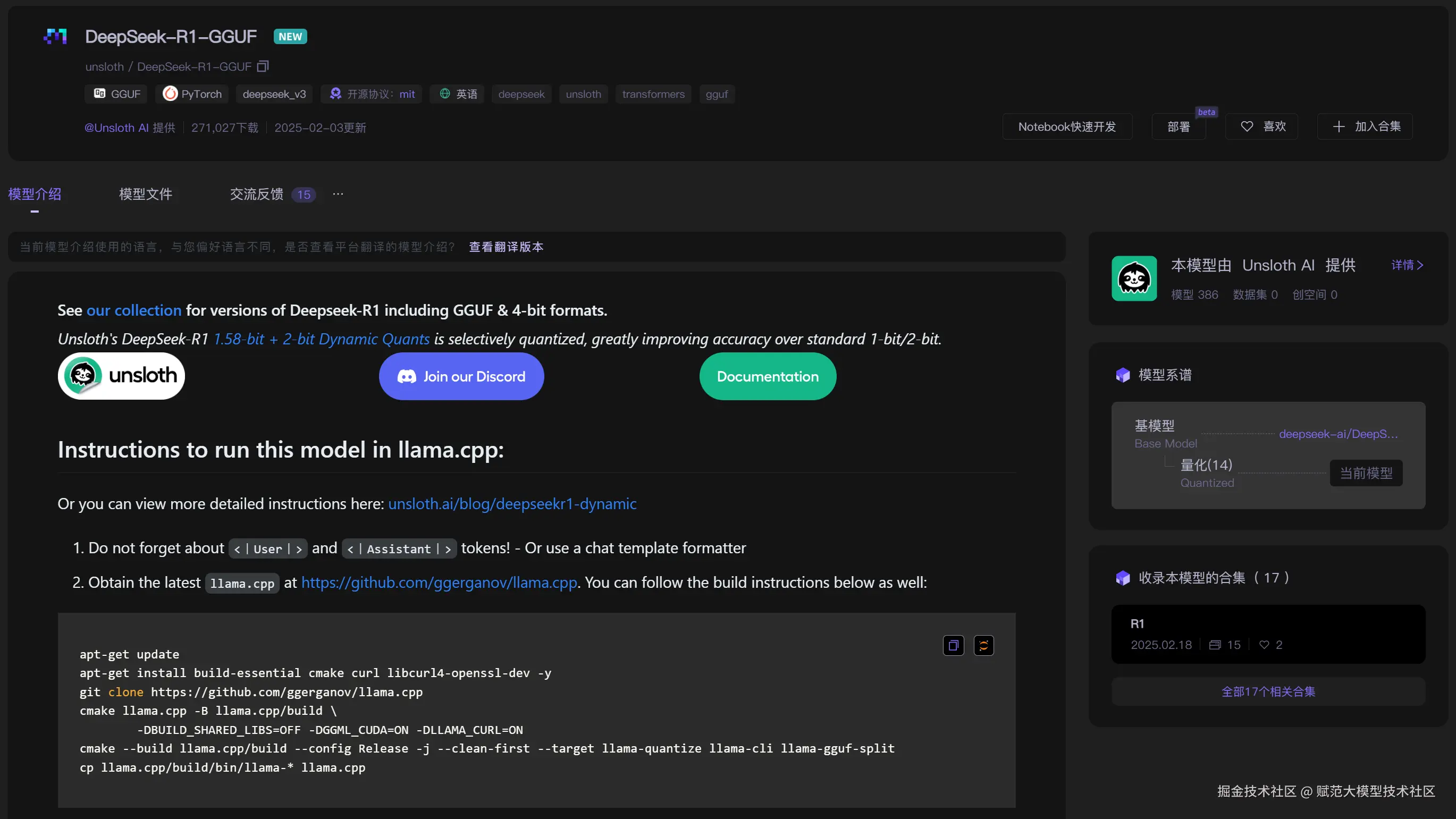Open the green Documentation button
The width and height of the screenshot is (1456, 819).
[x=768, y=376]
